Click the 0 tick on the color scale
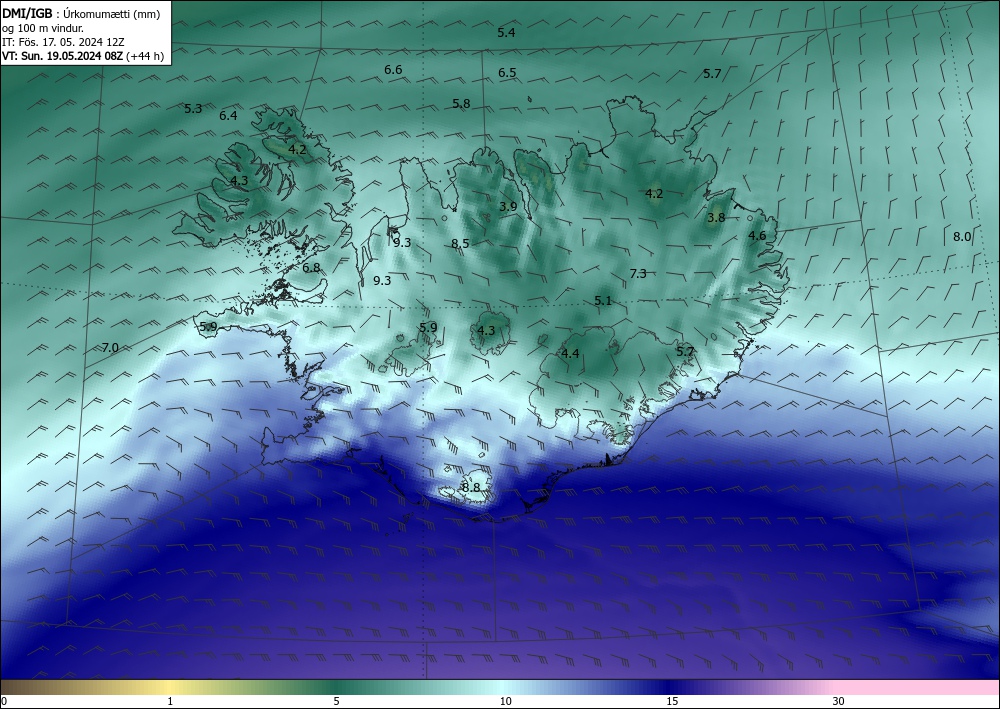Image resolution: width=1000 pixels, height=709 pixels. pos(4,701)
